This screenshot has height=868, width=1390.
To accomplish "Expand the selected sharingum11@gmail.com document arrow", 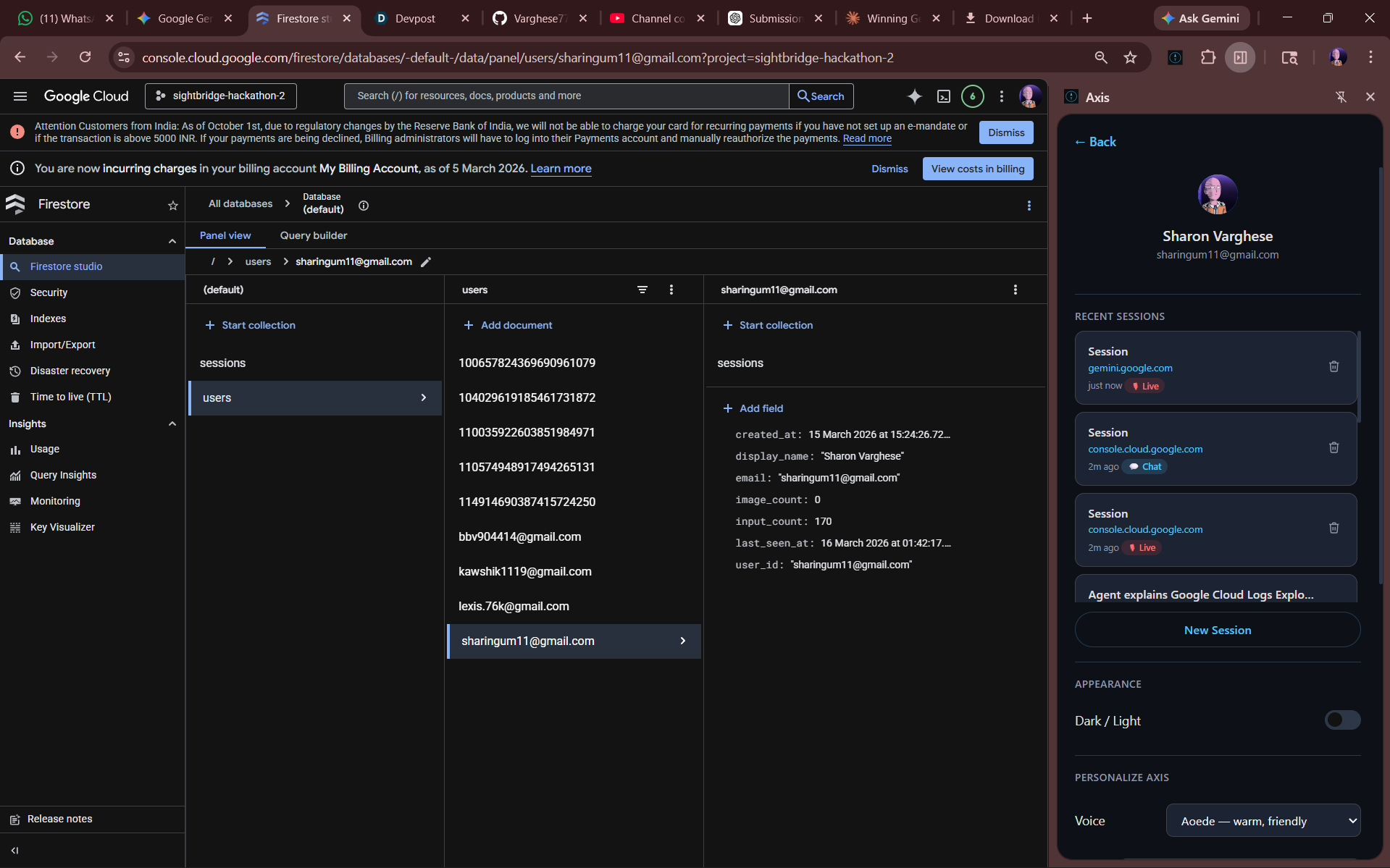I will point(682,641).
